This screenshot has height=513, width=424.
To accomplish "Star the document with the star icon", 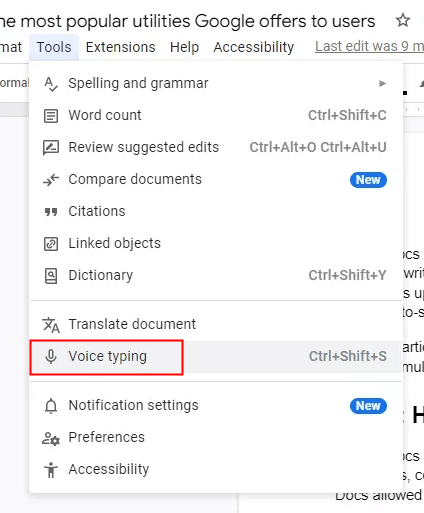I will [x=403, y=20].
